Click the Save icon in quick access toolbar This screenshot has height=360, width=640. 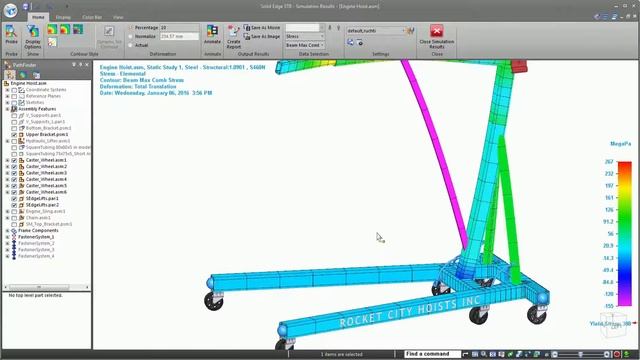click(25, 6)
